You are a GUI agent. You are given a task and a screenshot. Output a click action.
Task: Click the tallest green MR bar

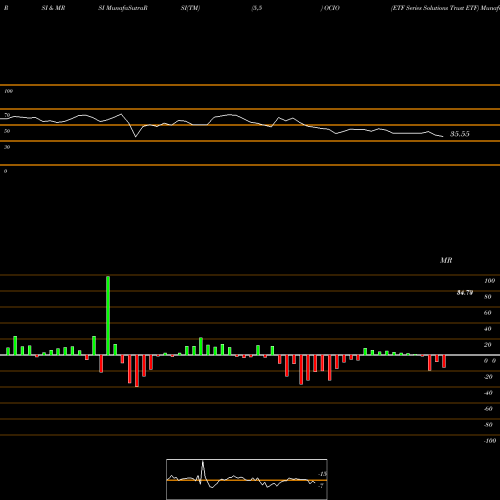pyautogui.click(x=108, y=315)
